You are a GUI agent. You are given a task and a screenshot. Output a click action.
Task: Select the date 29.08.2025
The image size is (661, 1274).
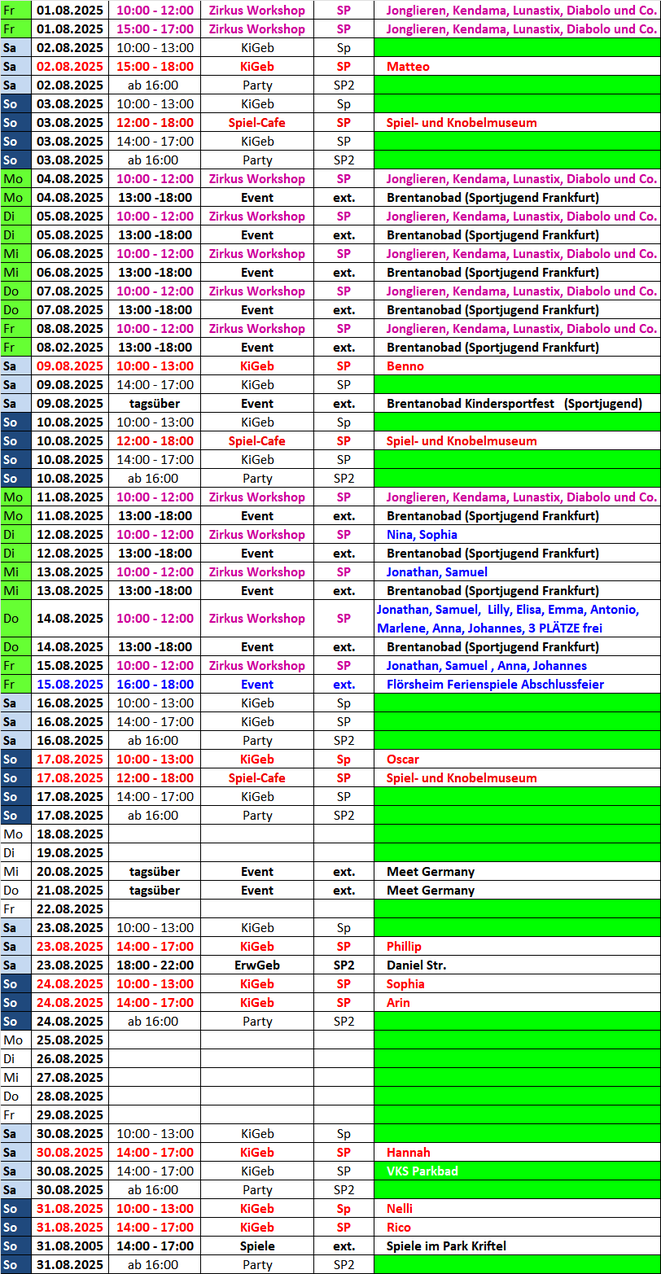69,1115
